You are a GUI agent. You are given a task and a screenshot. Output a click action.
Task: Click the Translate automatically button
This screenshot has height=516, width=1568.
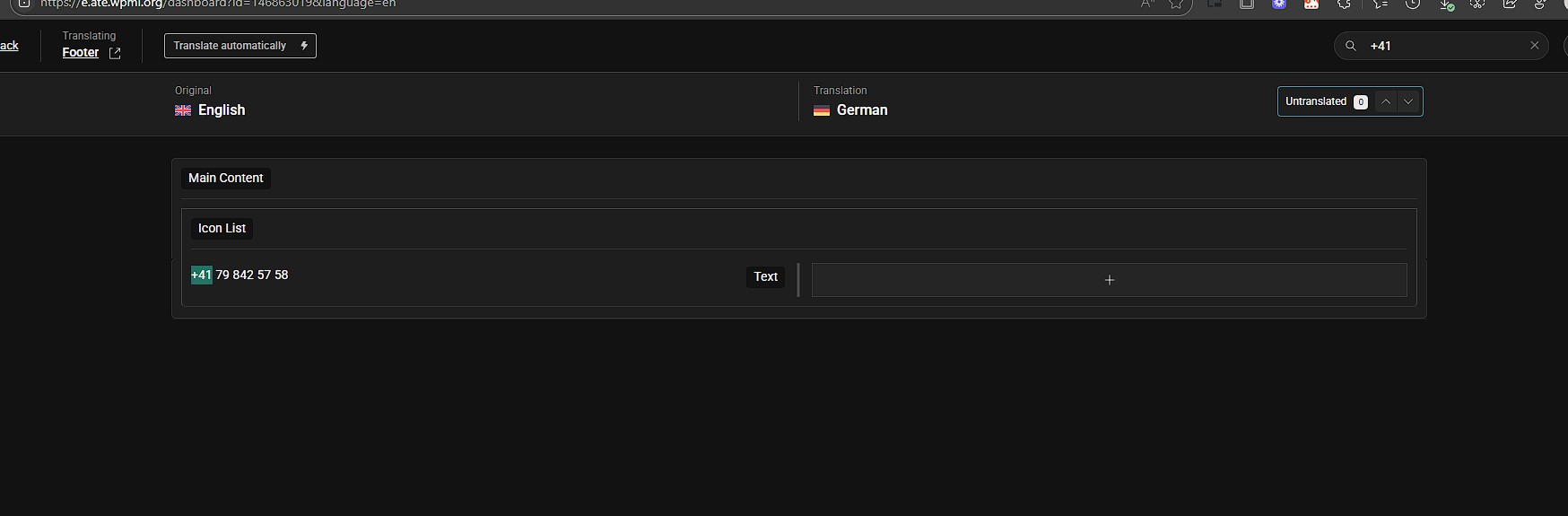[240, 46]
